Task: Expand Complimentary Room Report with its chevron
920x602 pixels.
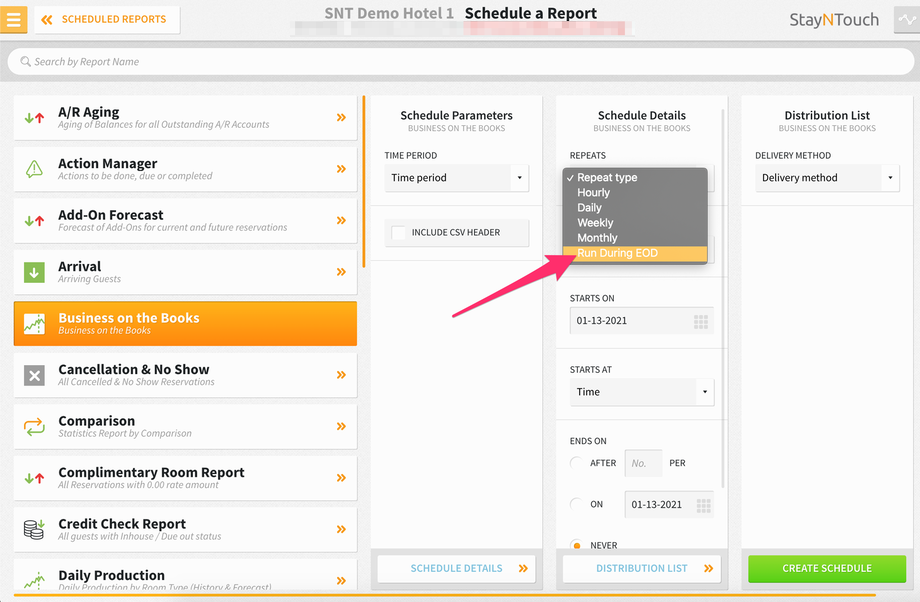Action: 341,478
